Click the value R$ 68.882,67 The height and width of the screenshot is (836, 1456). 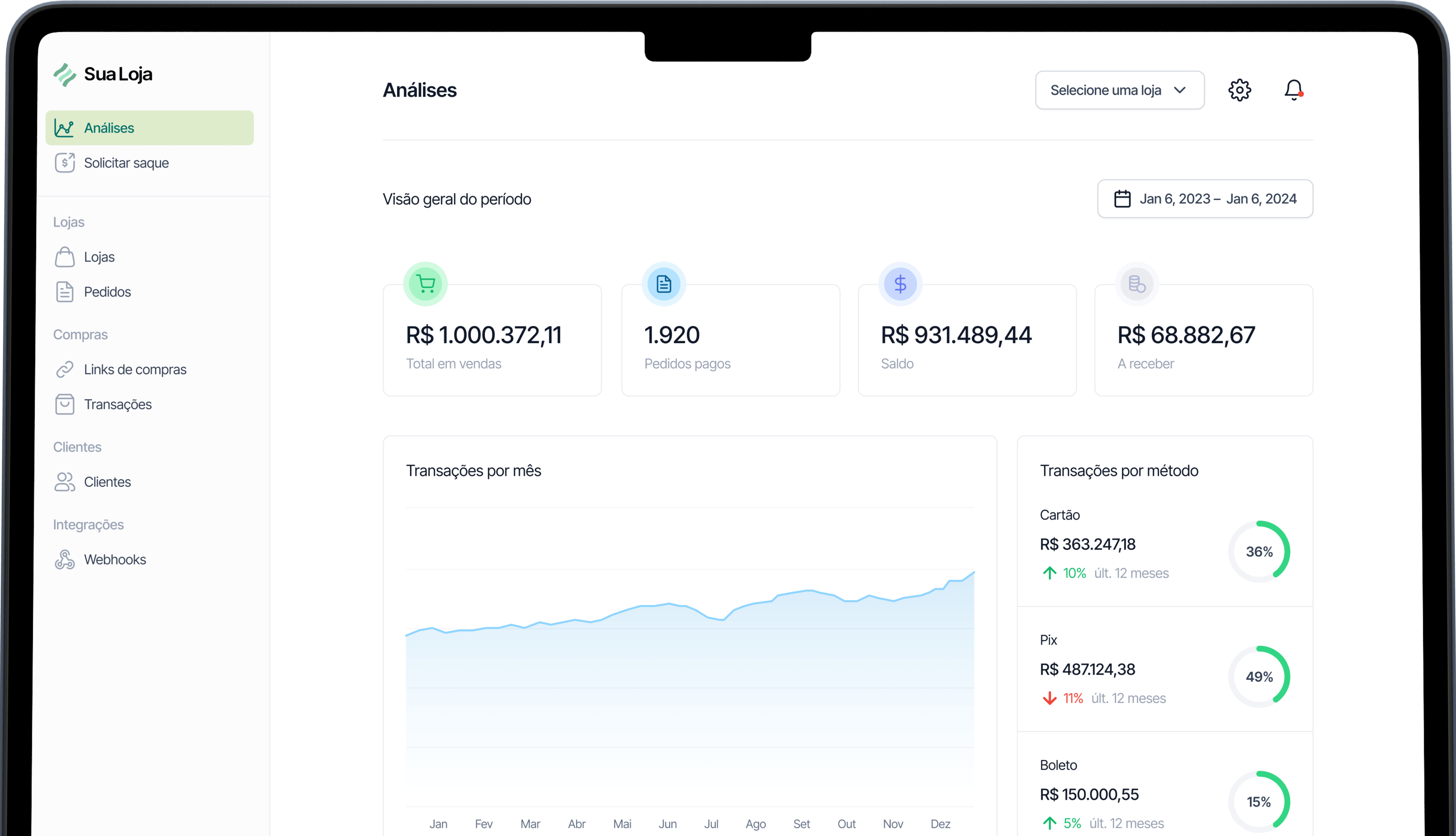tap(1186, 335)
